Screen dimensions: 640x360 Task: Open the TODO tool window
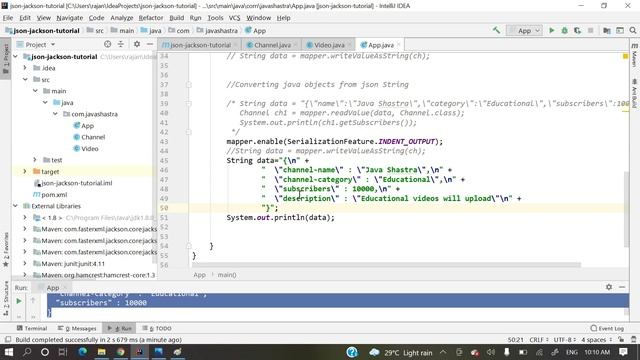pyautogui.click(x=157, y=328)
